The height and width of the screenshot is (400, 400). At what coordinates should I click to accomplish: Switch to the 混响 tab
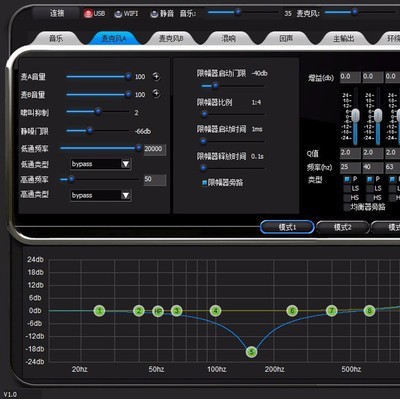229,39
